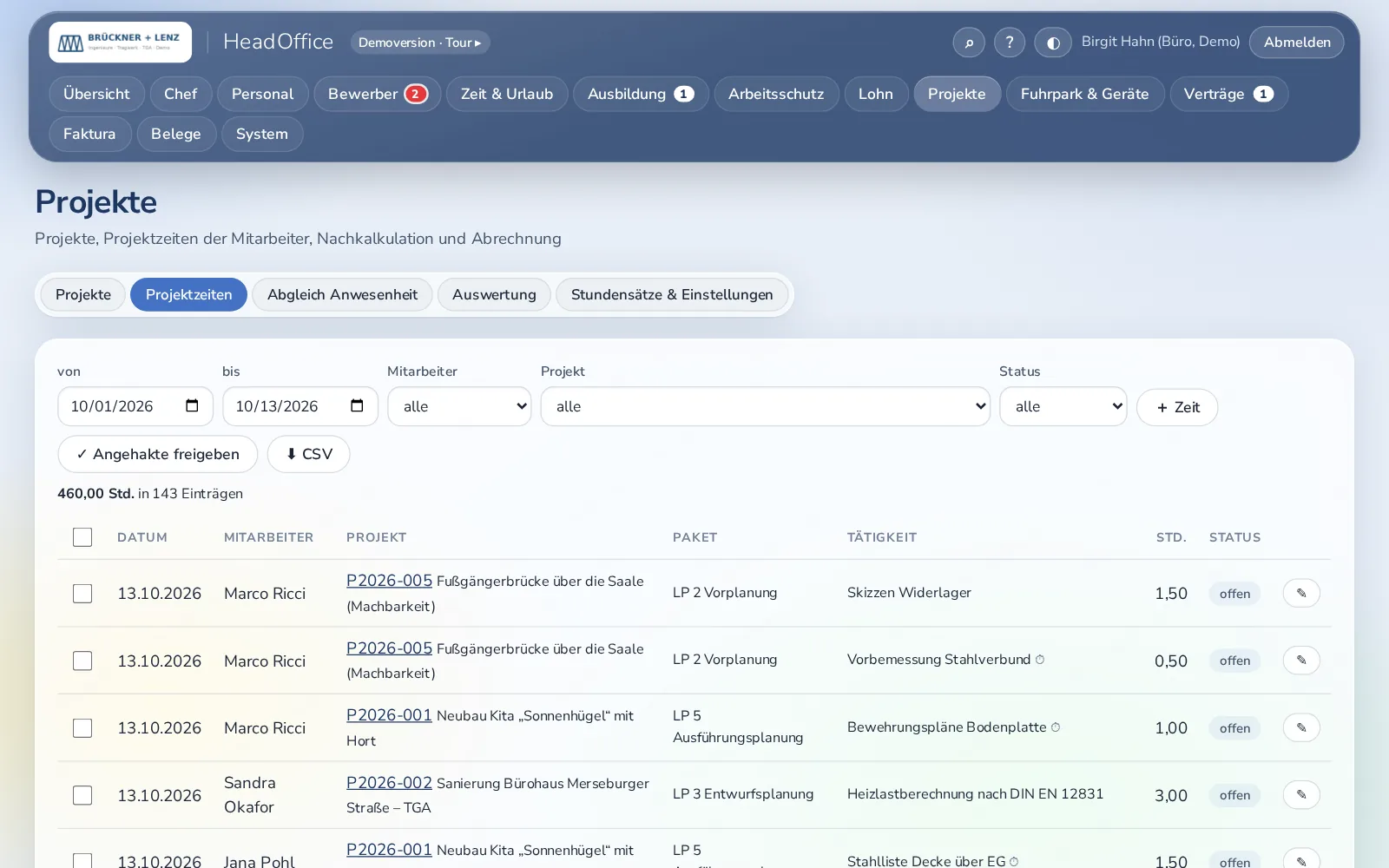Click timer icon next to Stahlliste Decke
Viewport: 1389px width, 868px height.
1014,862
